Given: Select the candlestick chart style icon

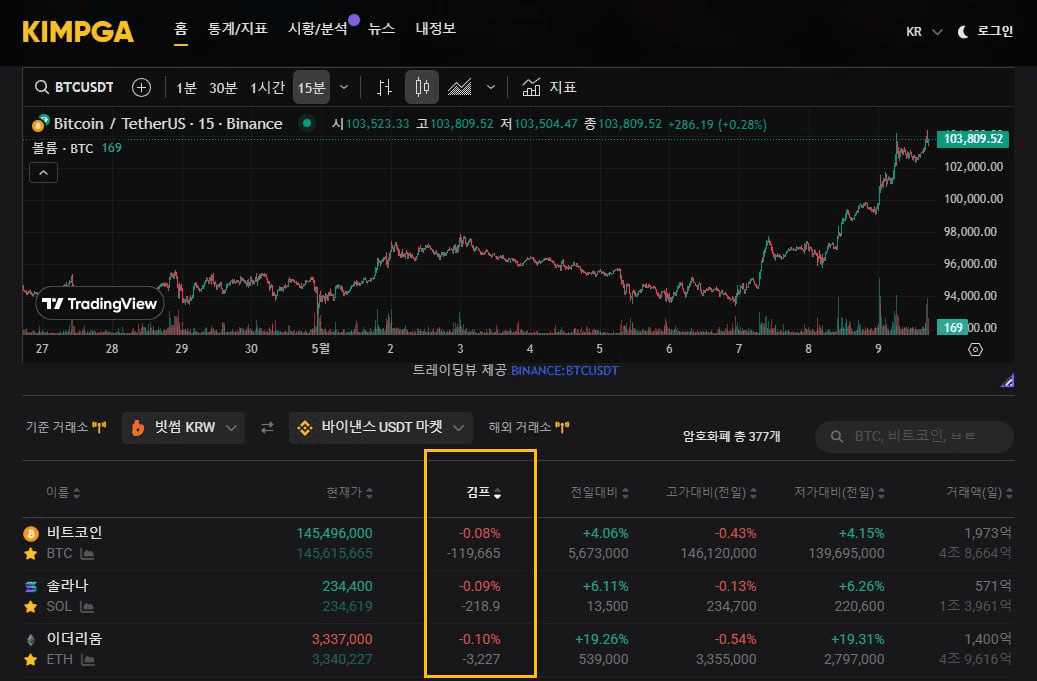Looking at the screenshot, I should click(422, 87).
